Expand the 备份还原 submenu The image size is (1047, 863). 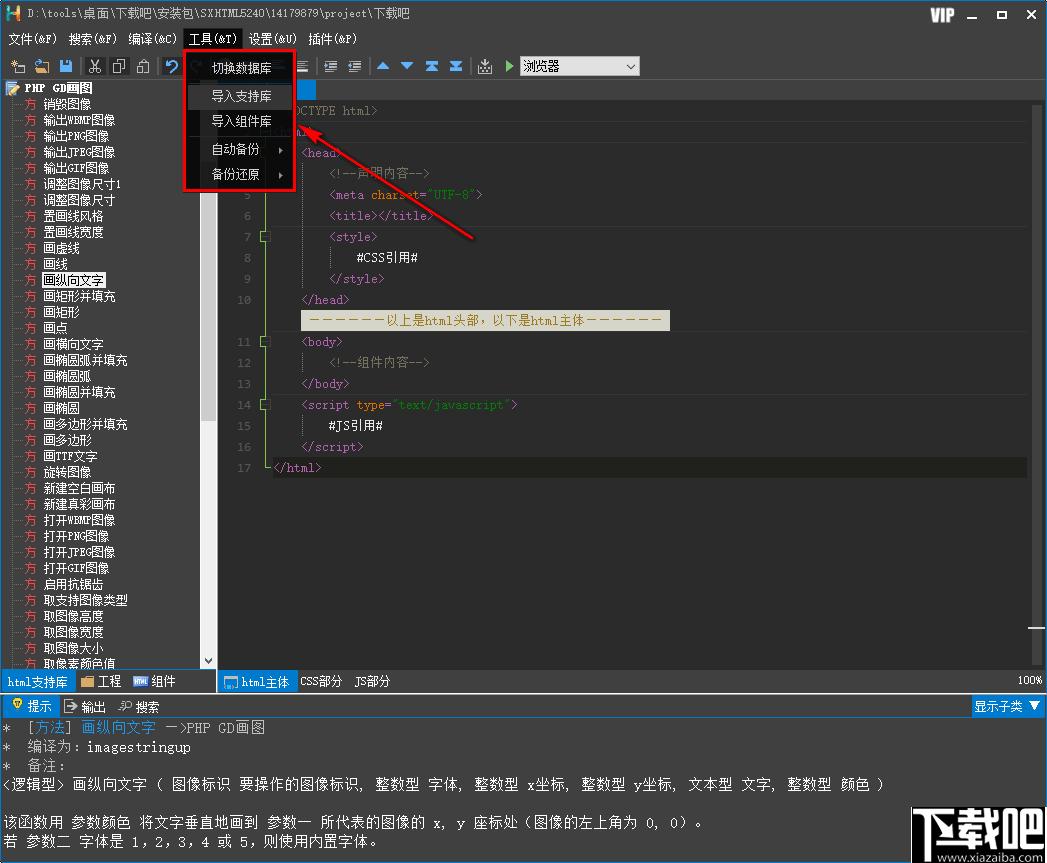pyautogui.click(x=240, y=175)
